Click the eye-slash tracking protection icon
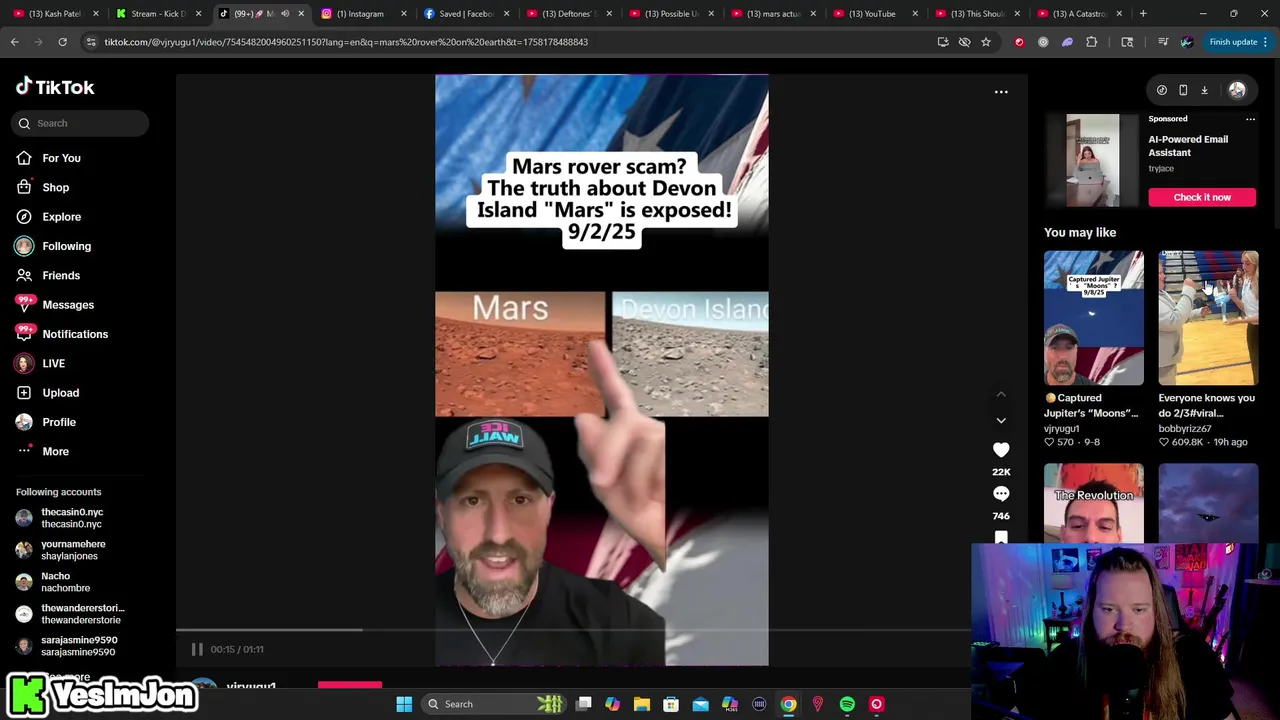The image size is (1280, 720). 964,42
